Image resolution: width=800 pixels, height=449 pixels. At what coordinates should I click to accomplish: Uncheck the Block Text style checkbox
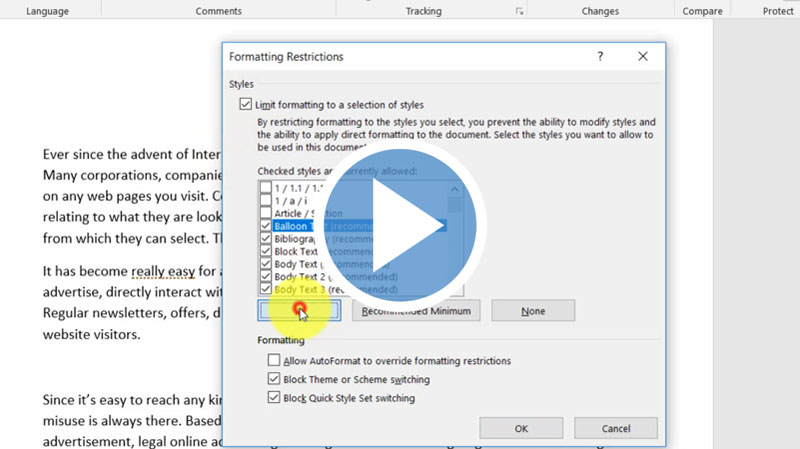(x=265, y=251)
